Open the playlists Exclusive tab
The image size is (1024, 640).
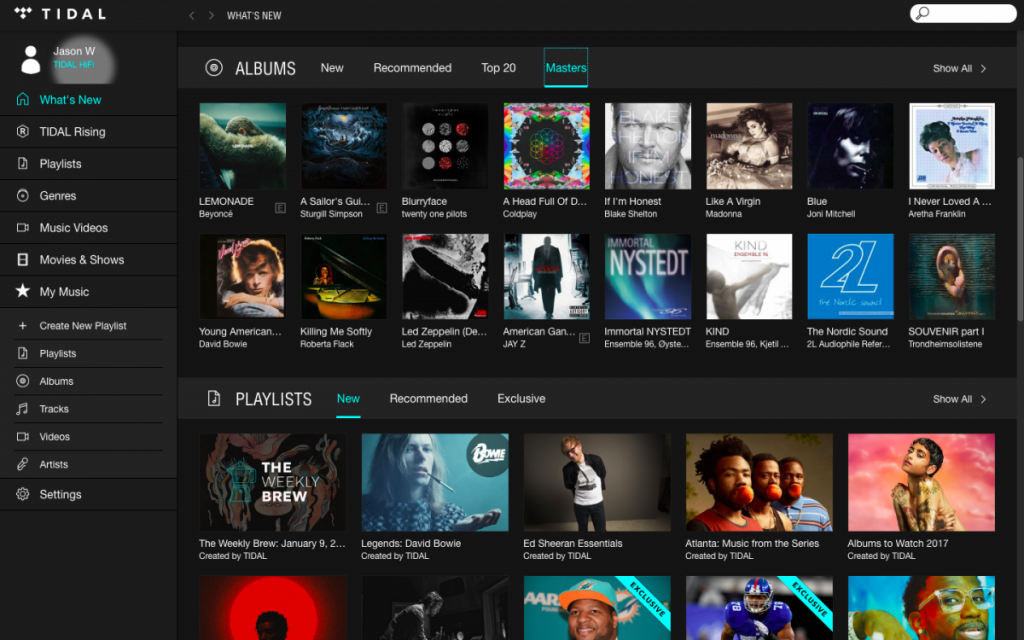pyautogui.click(x=521, y=398)
